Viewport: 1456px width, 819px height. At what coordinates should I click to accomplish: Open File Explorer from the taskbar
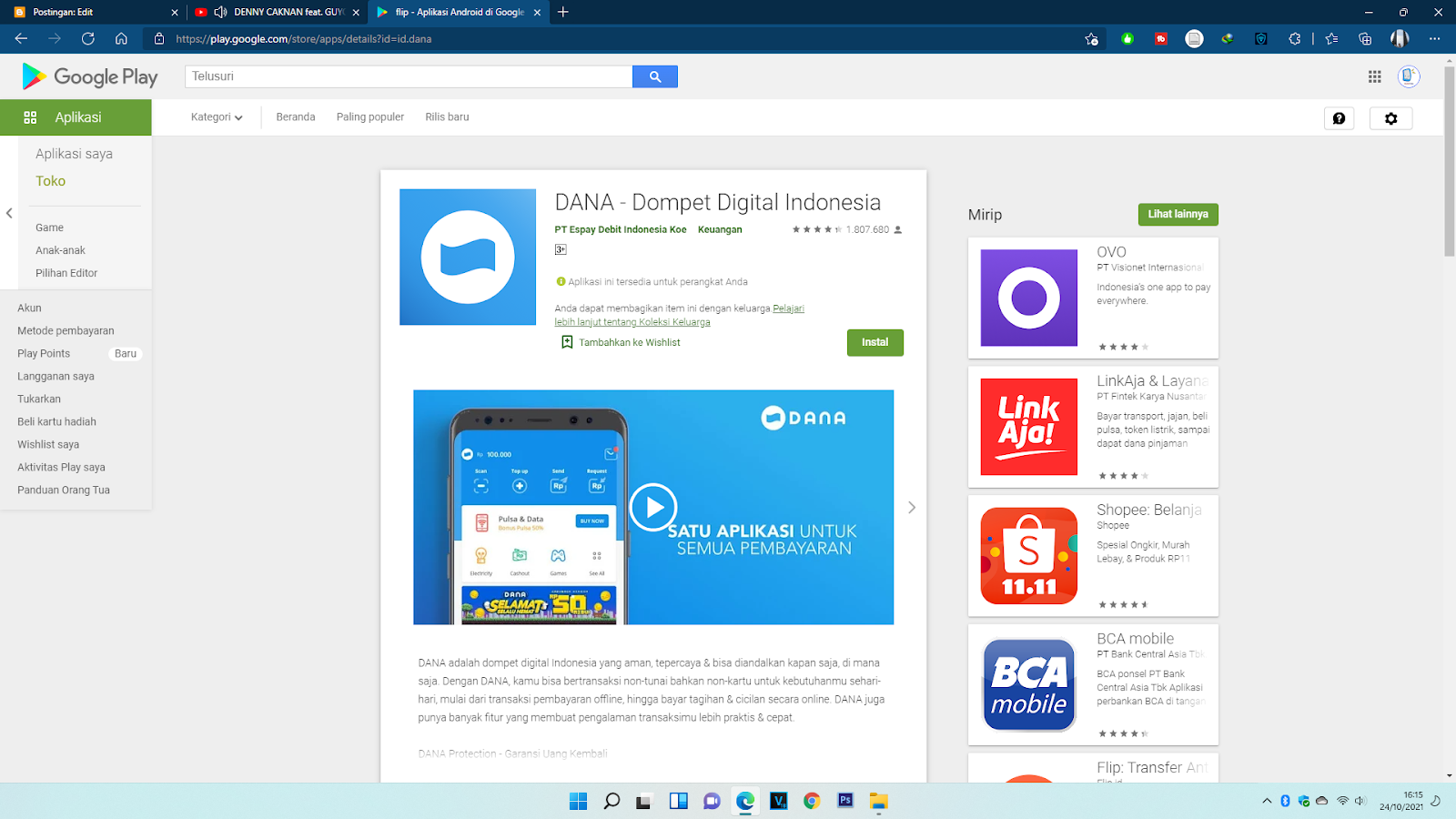pos(878,801)
